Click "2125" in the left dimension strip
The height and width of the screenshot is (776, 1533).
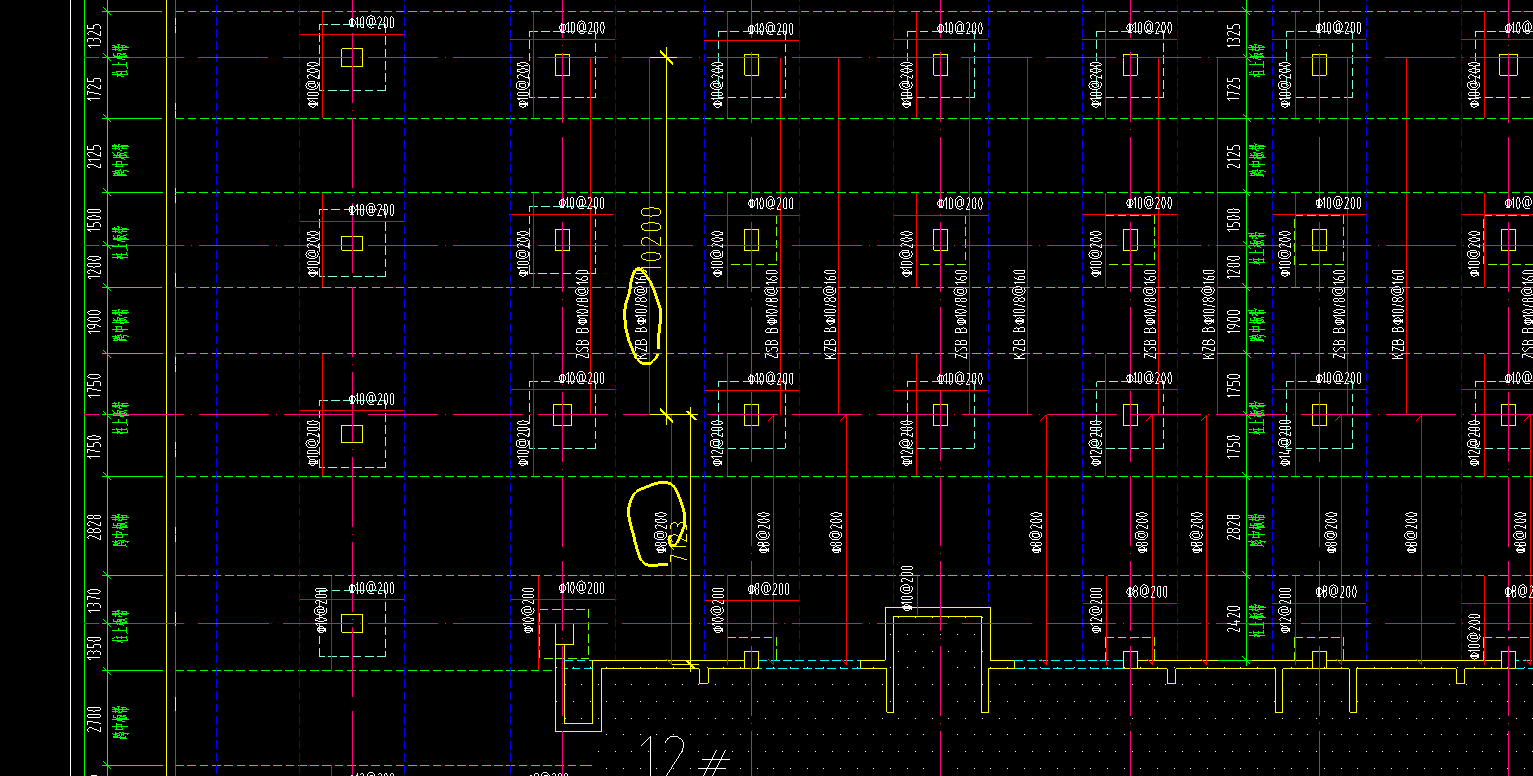[94, 157]
